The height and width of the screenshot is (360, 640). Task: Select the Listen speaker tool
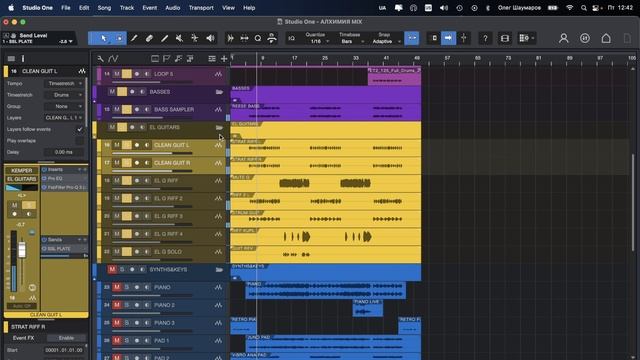[210, 38]
